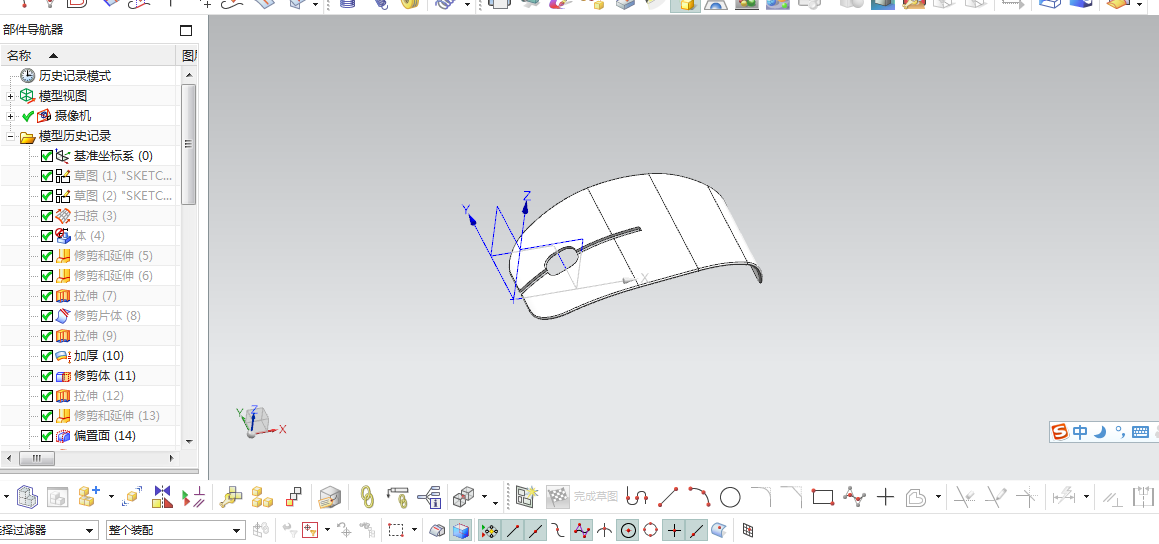Uncheck the 基准坐标系 (0) checkbox

coord(47,156)
